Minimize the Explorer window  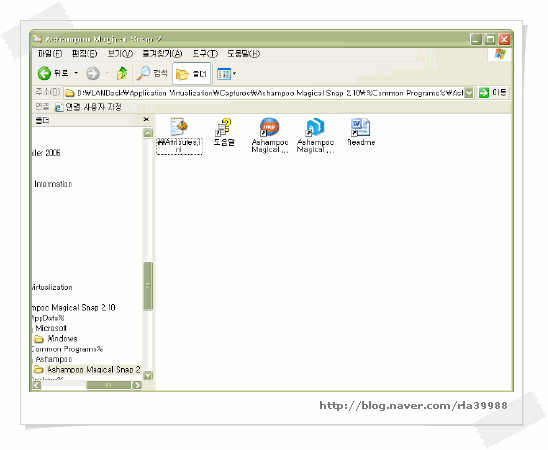click(476, 39)
